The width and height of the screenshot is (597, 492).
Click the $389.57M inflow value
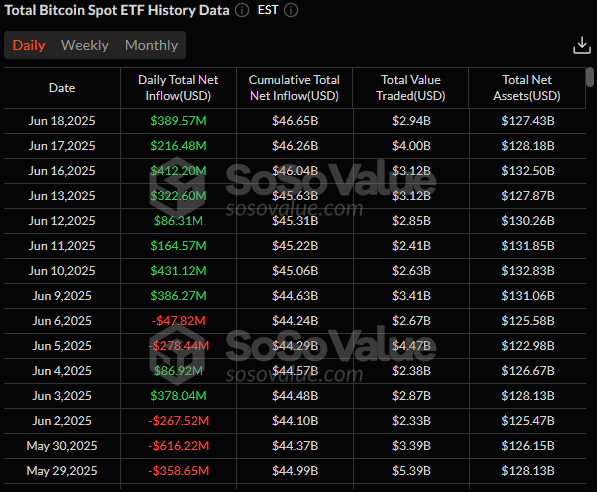(x=178, y=121)
